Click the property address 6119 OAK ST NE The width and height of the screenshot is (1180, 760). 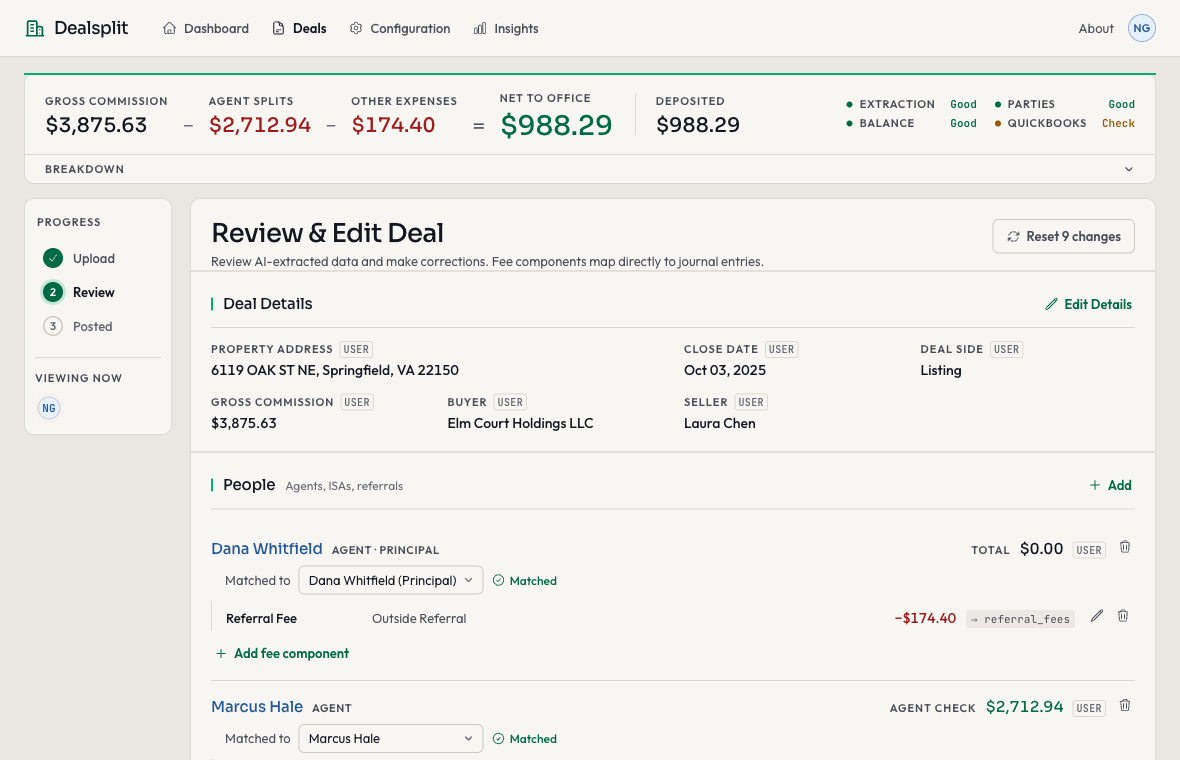pos(335,370)
